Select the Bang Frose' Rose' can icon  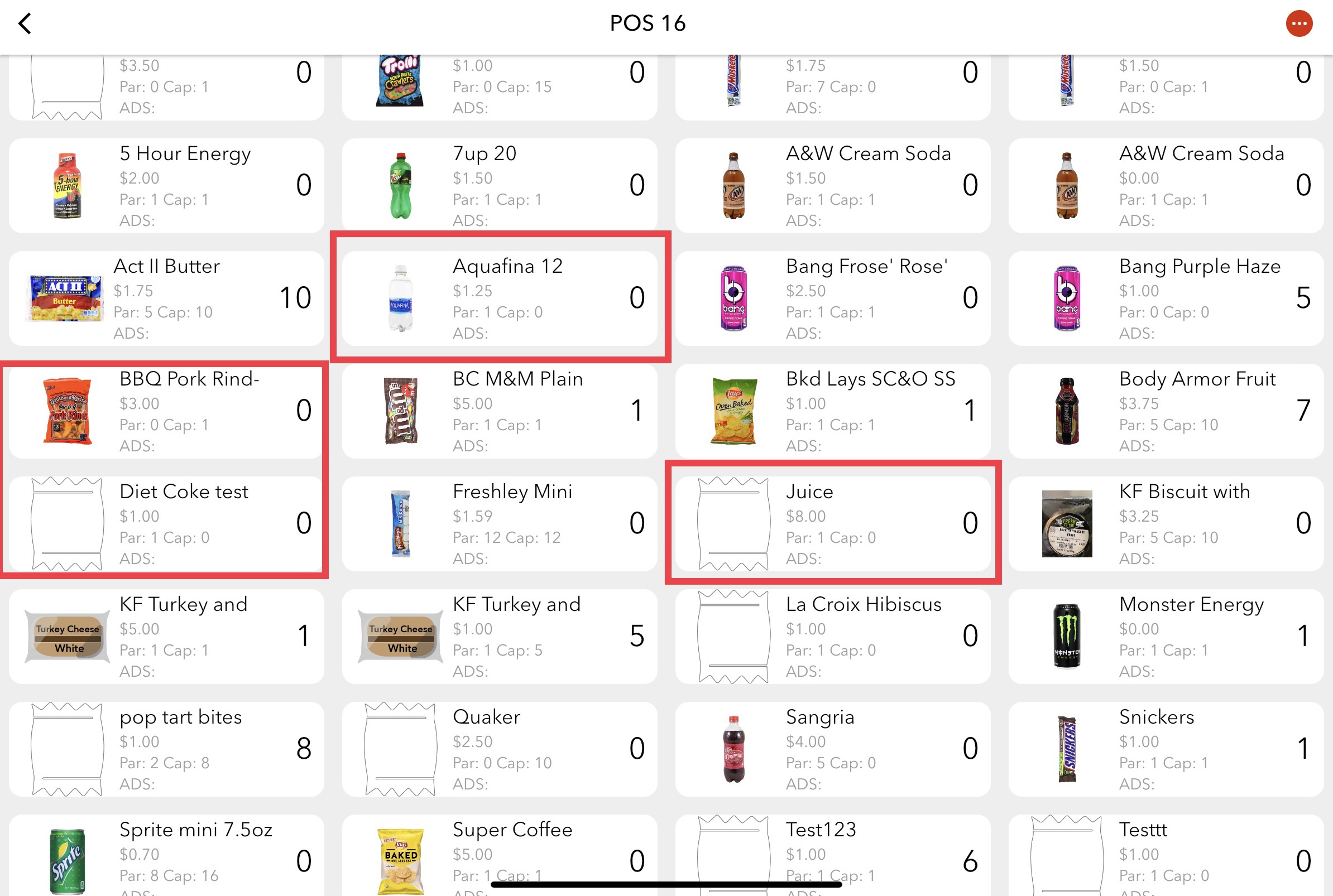tap(734, 298)
